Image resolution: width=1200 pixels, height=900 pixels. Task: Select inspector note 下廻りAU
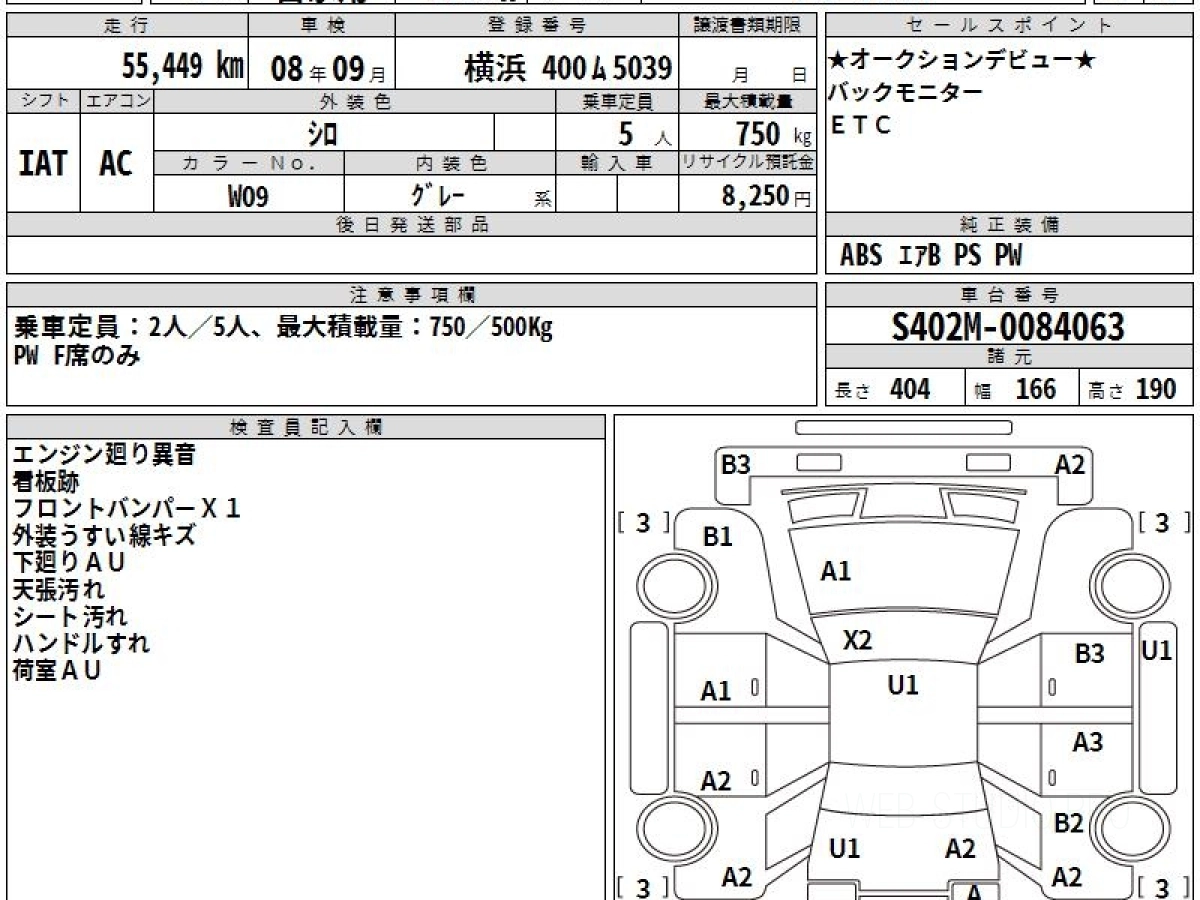(x=70, y=563)
